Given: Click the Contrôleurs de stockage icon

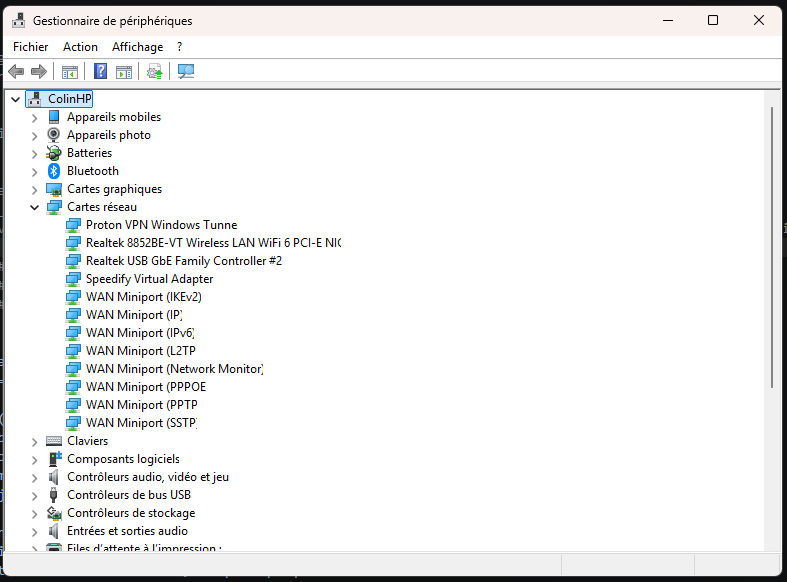Looking at the screenshot, I should pos(54,513).
